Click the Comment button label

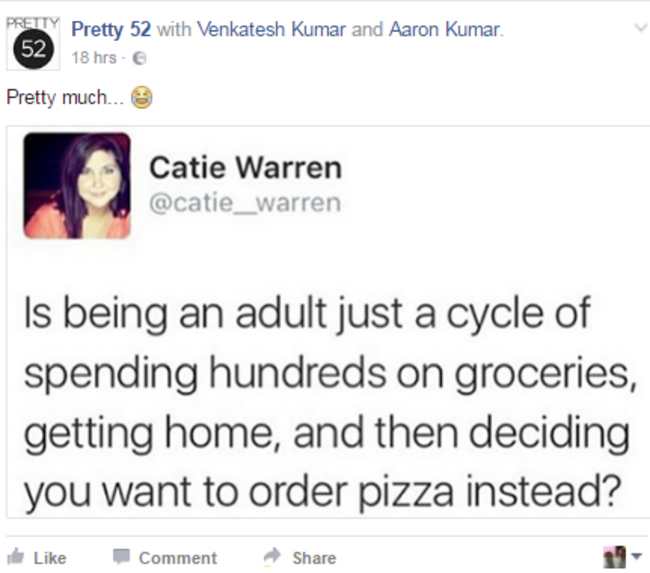178,558
